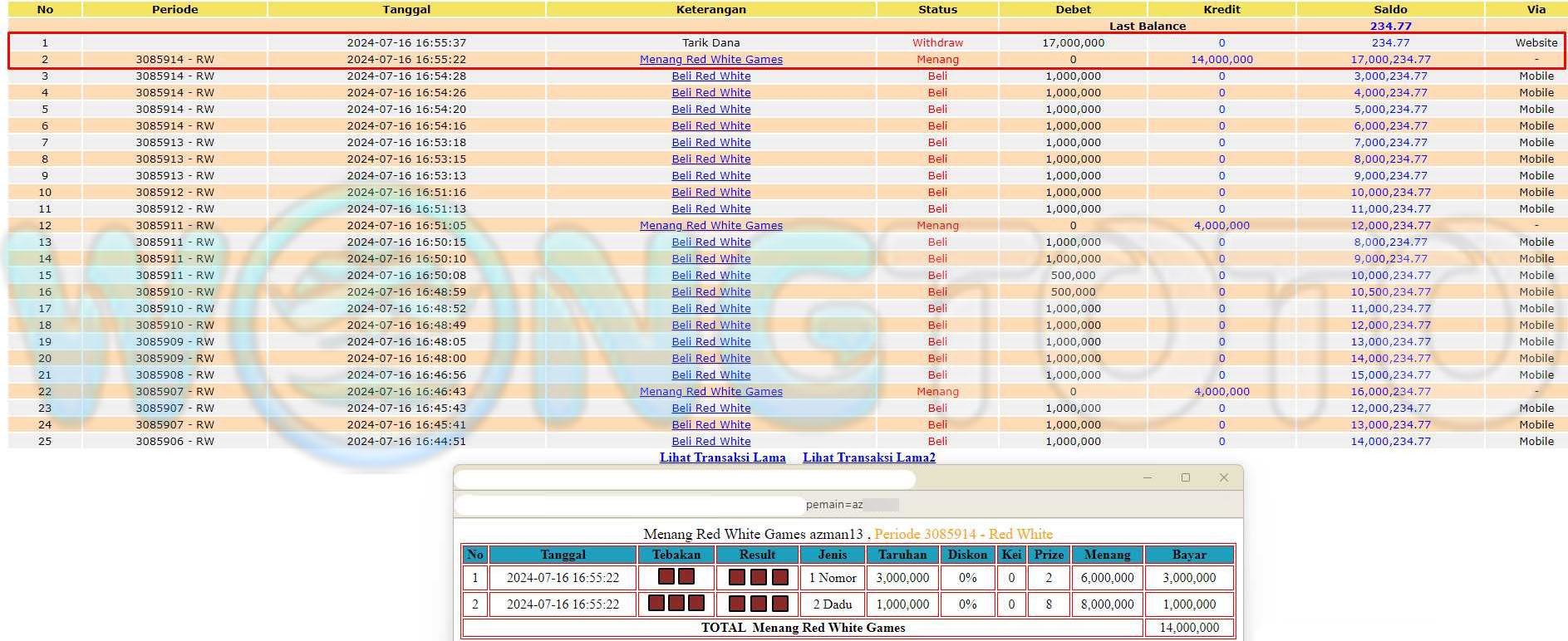Image resolution: width=1568 pixels, height=641 pixels.
Task: Open Beli Red White link dated 16:54:28
Action: point(710,76)
